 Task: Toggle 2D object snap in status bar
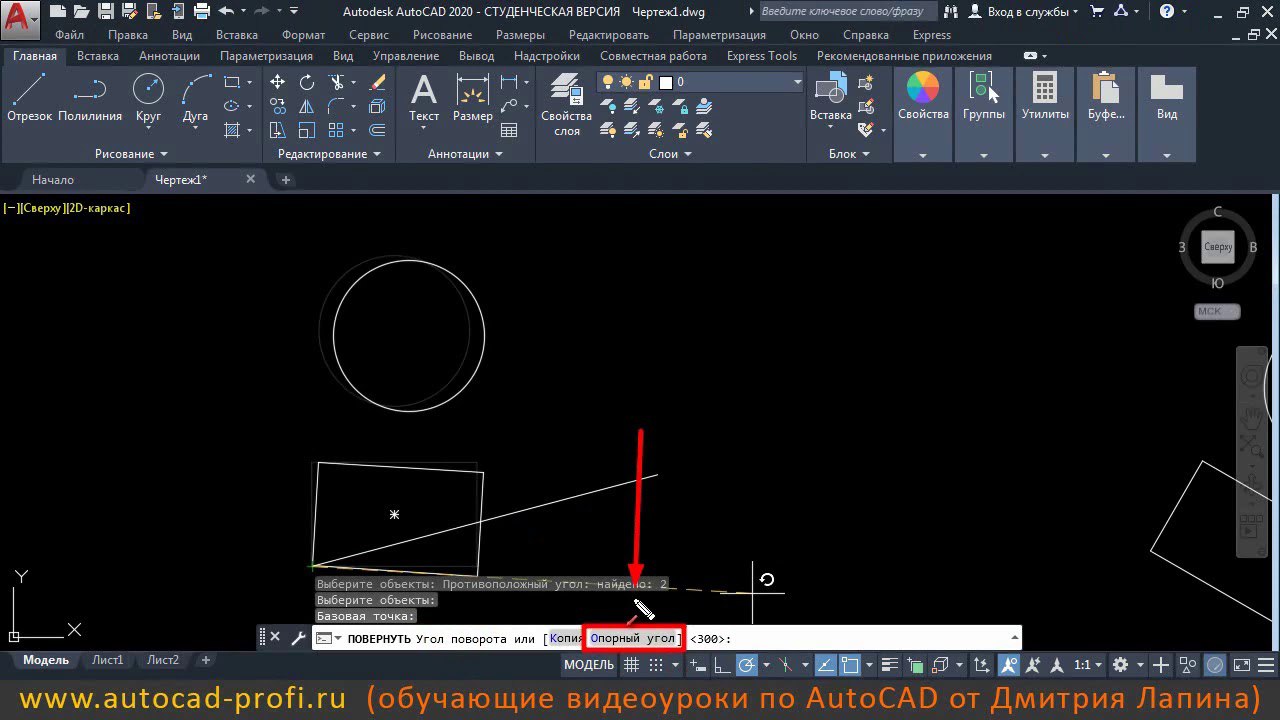850,665
